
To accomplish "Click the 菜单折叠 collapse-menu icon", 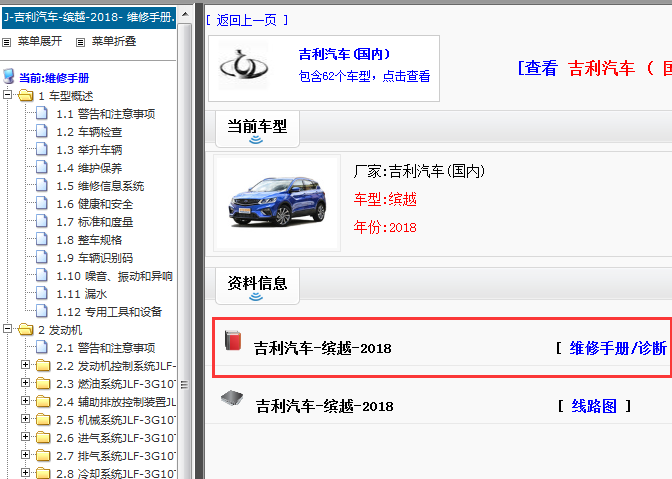I will click(x=80, y=42).
